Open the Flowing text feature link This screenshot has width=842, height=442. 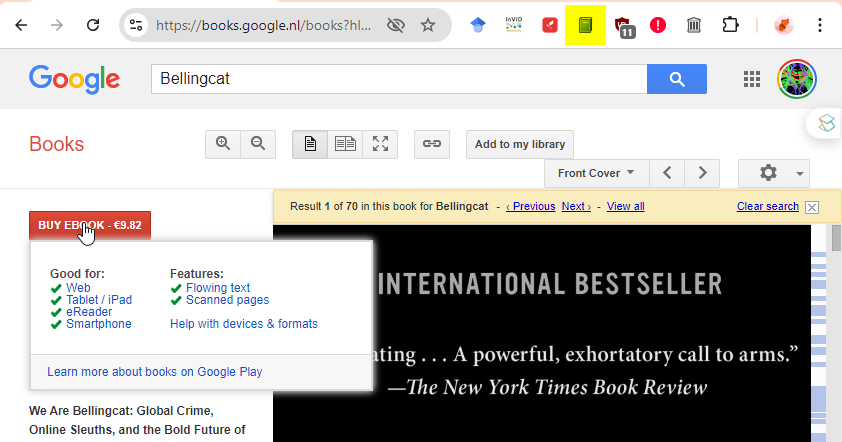click(218, 288)
